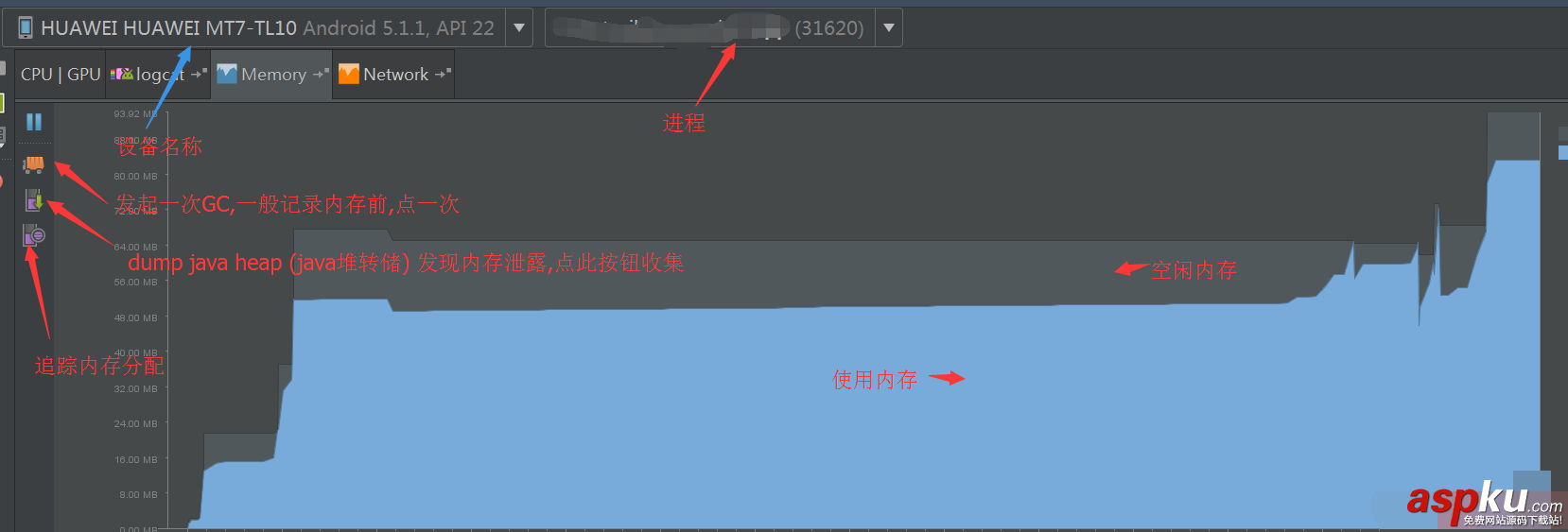Click the orange Network tab icon
Screen dimensions: 1568x532
click(x=349, y=74)
